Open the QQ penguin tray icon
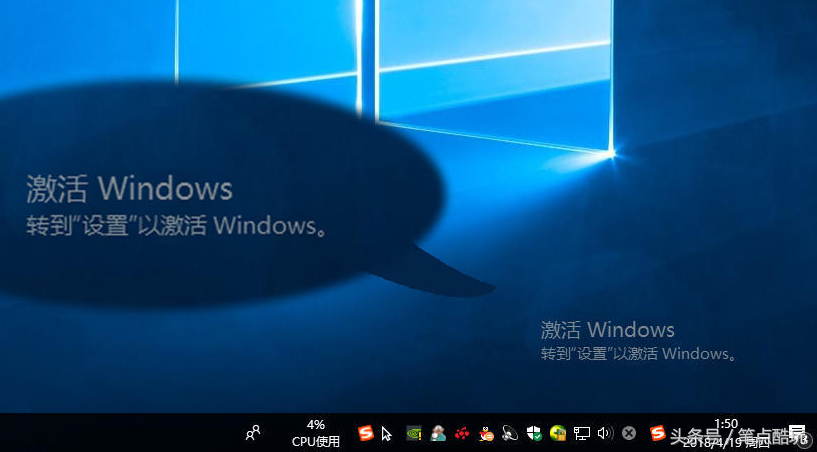This screenshot has width=817, height=452. (x=486, y=433)
